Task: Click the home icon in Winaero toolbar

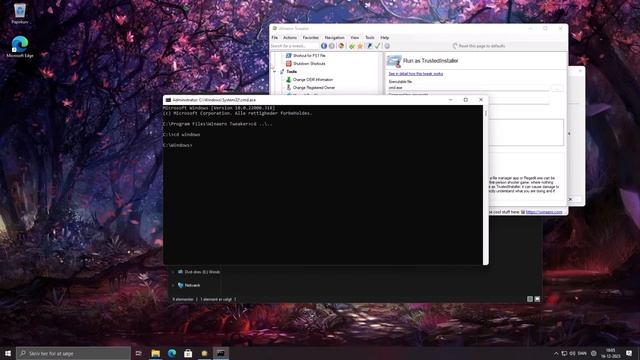Action: click(341, 46)
